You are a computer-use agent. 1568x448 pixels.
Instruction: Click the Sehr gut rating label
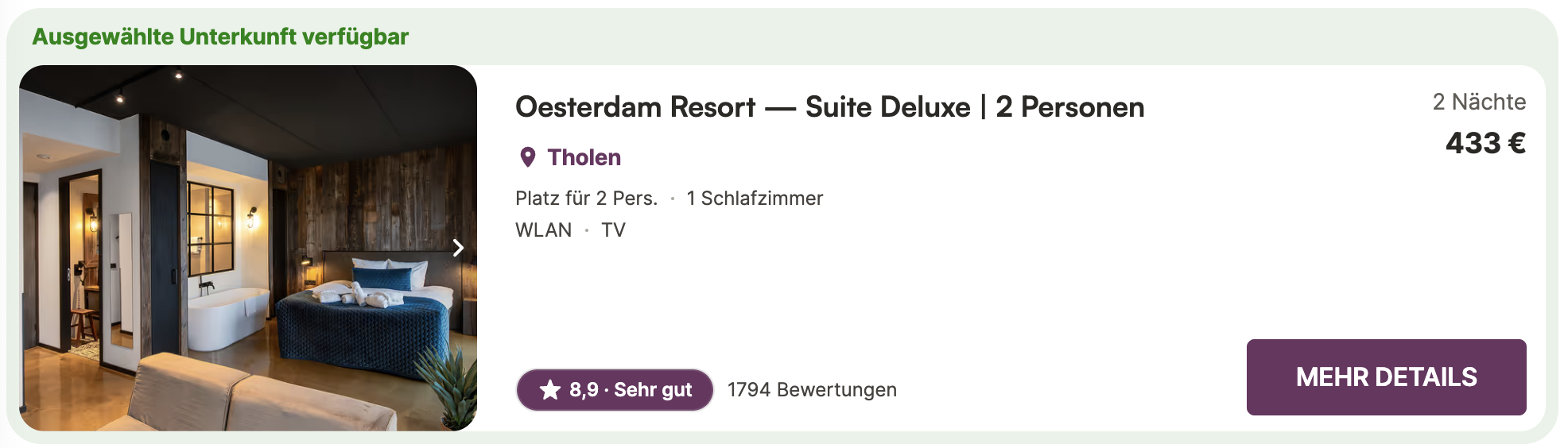653,390
